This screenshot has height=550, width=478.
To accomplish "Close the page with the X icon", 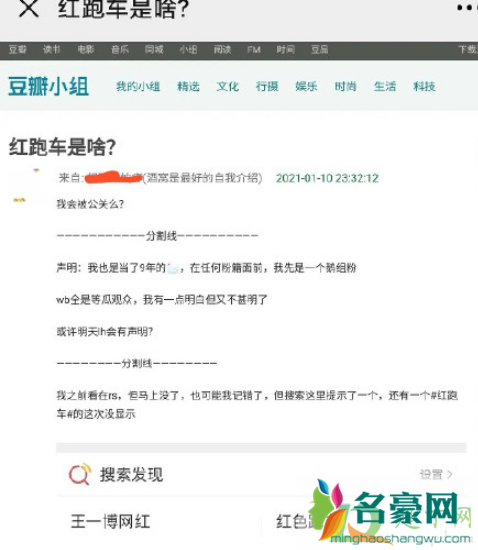I will (x=28, y=8).
